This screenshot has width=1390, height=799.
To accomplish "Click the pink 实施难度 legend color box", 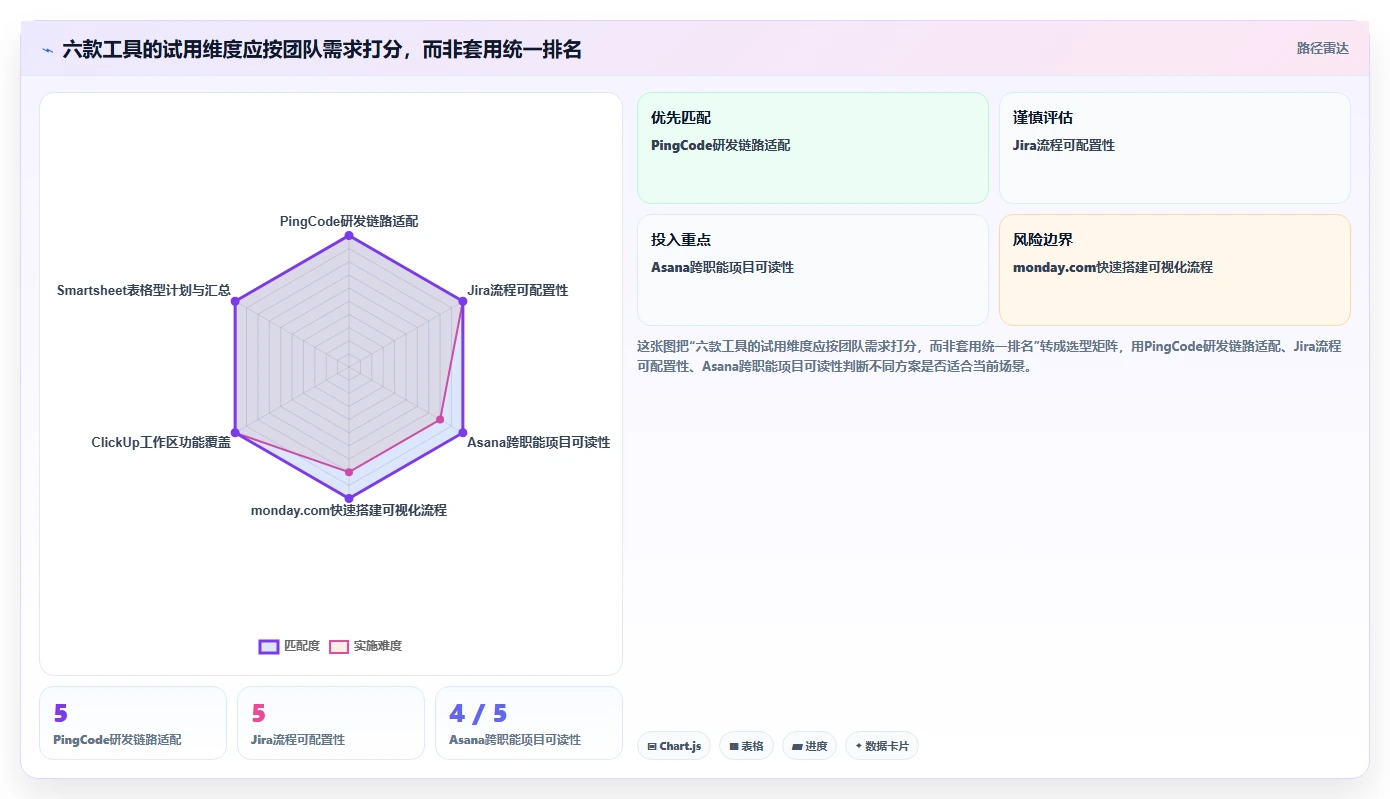I will 339,646.
